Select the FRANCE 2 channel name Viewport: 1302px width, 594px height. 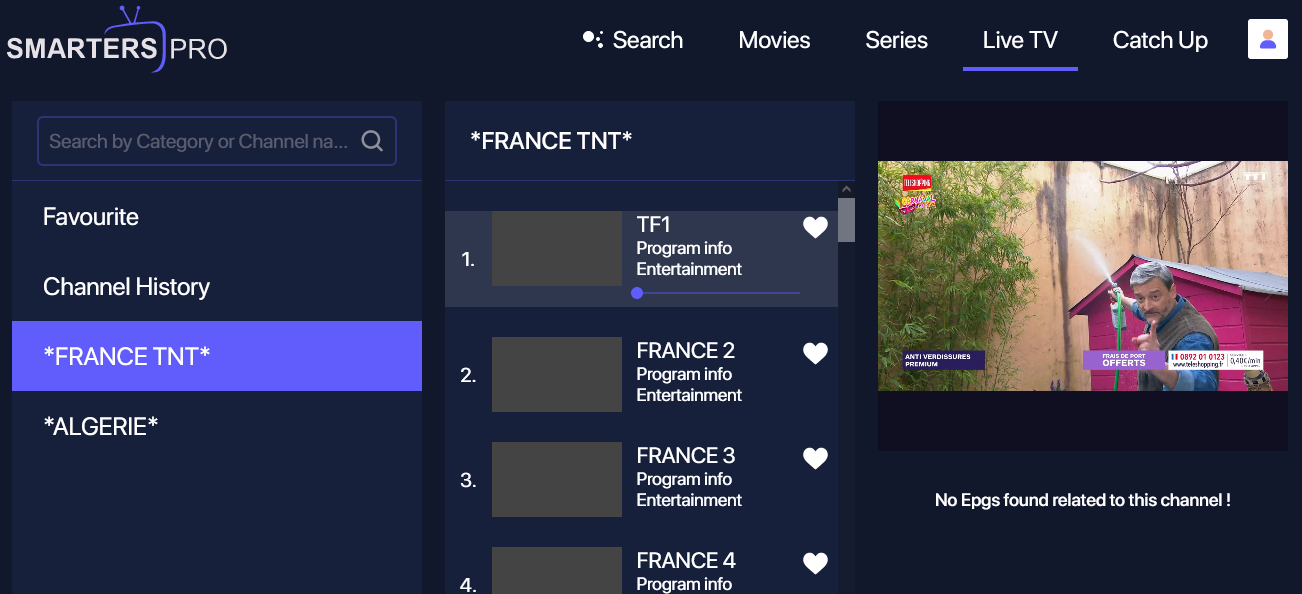(x=686, y=350)
